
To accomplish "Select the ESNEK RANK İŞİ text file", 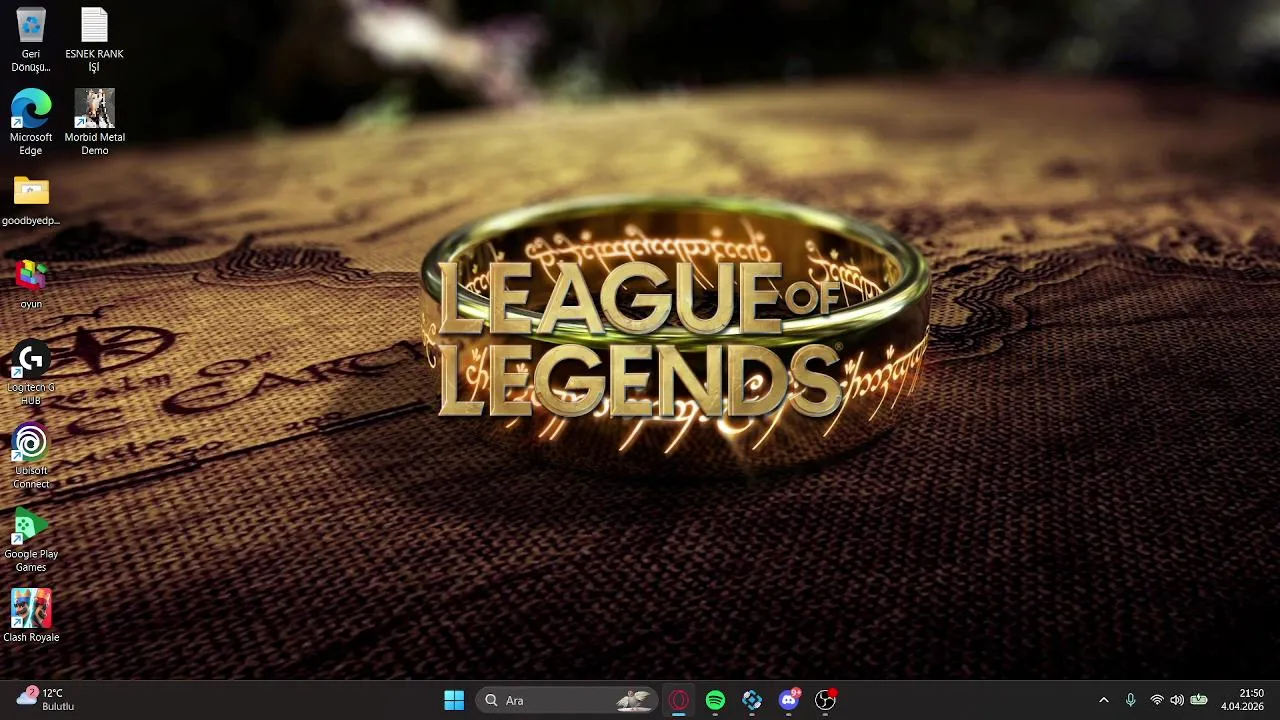I will (x=94, y=40).
